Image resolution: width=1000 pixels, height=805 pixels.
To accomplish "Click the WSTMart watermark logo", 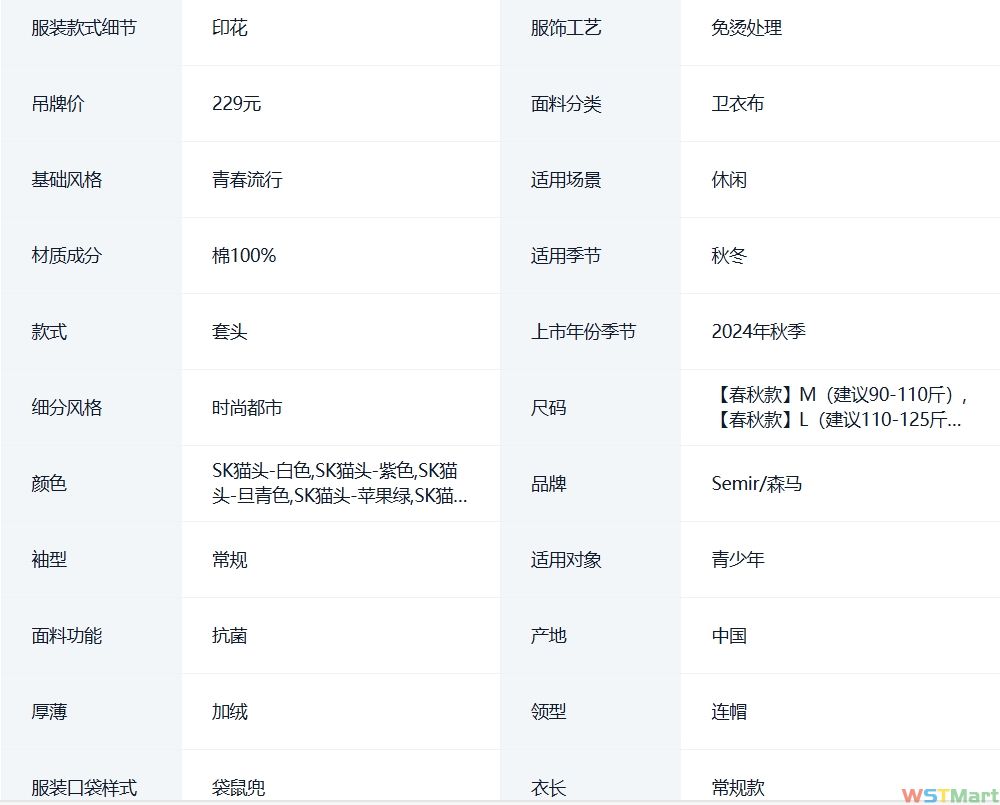I will click(x=949, y=795).
